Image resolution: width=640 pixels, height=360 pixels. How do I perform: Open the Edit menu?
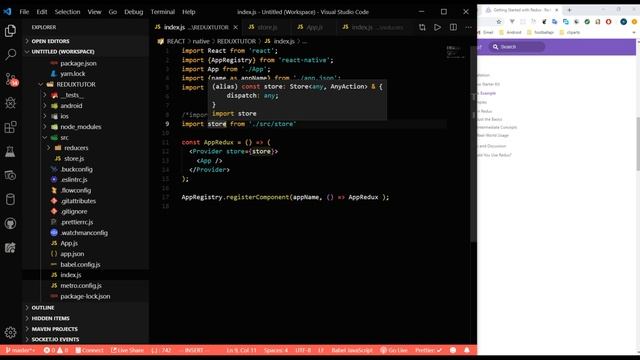(x=42, y=12)
